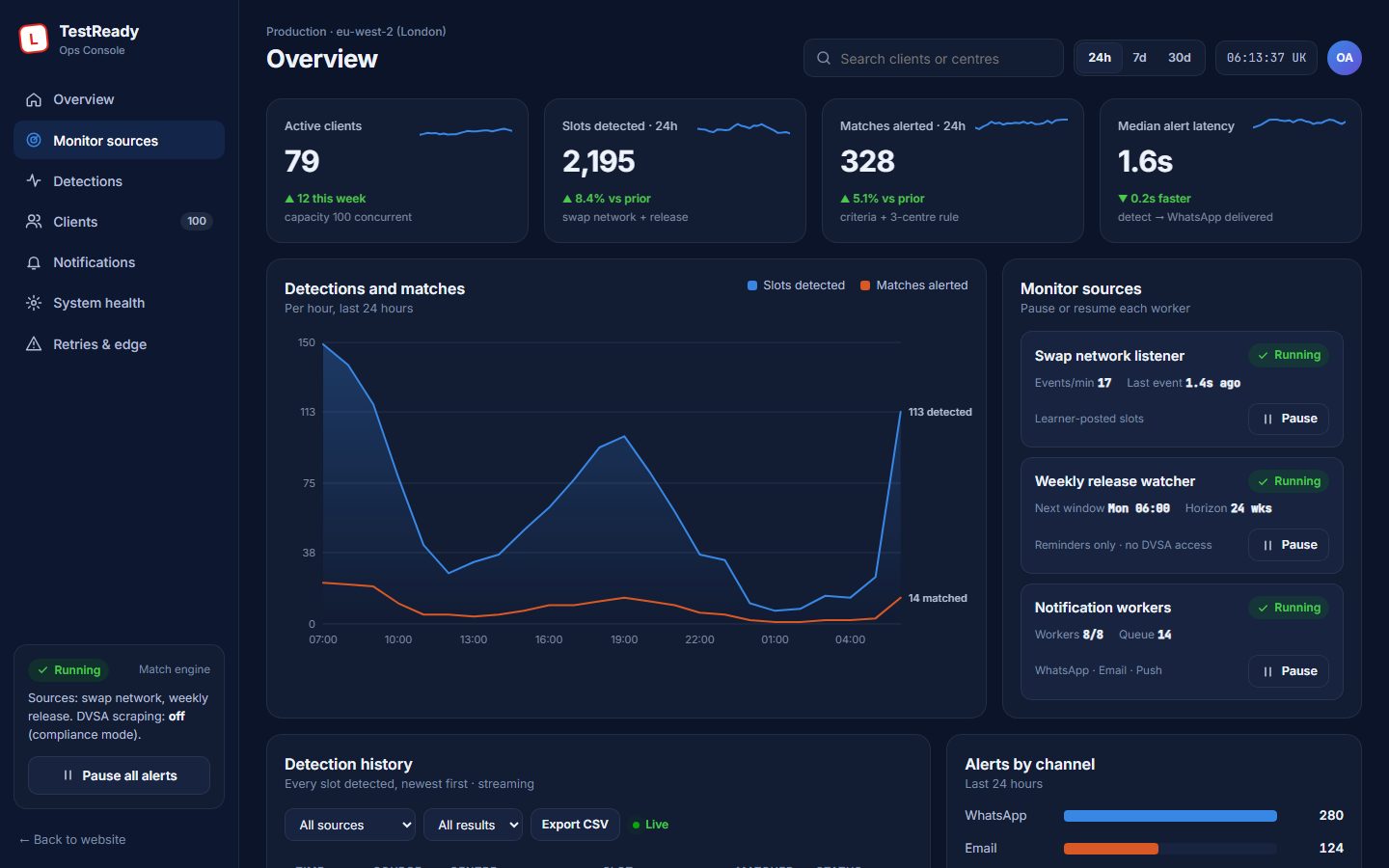
Task: Click the Monitor sources target icon
Action: (x=34, y=140)
